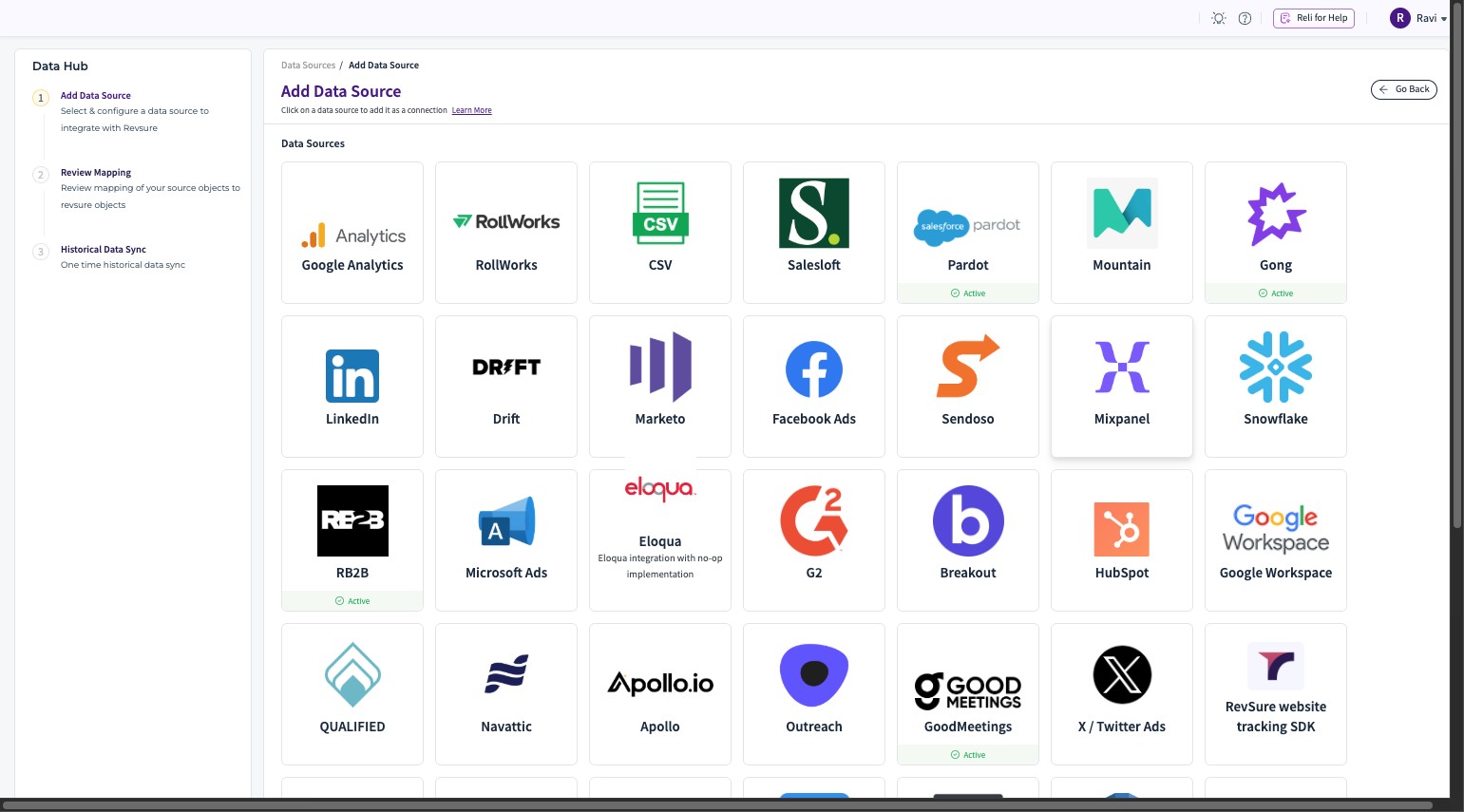Select the Qualified logo icon
Viewport: 1464px width, 812px height.
pos(352,674)
